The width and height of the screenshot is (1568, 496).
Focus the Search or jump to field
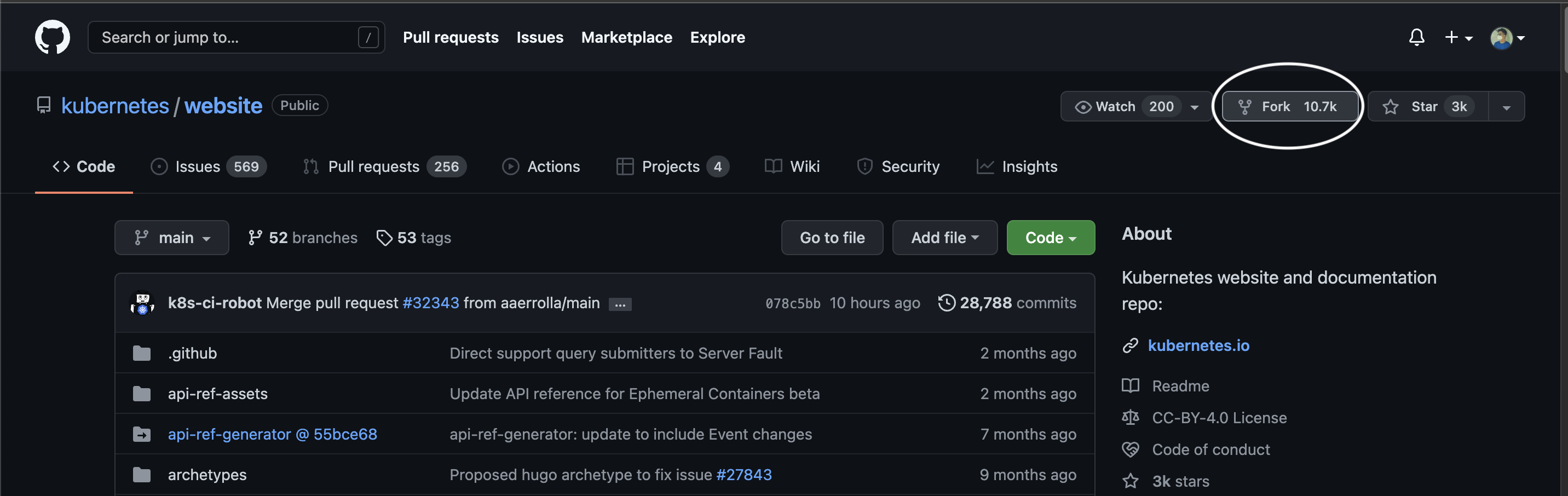236,37
